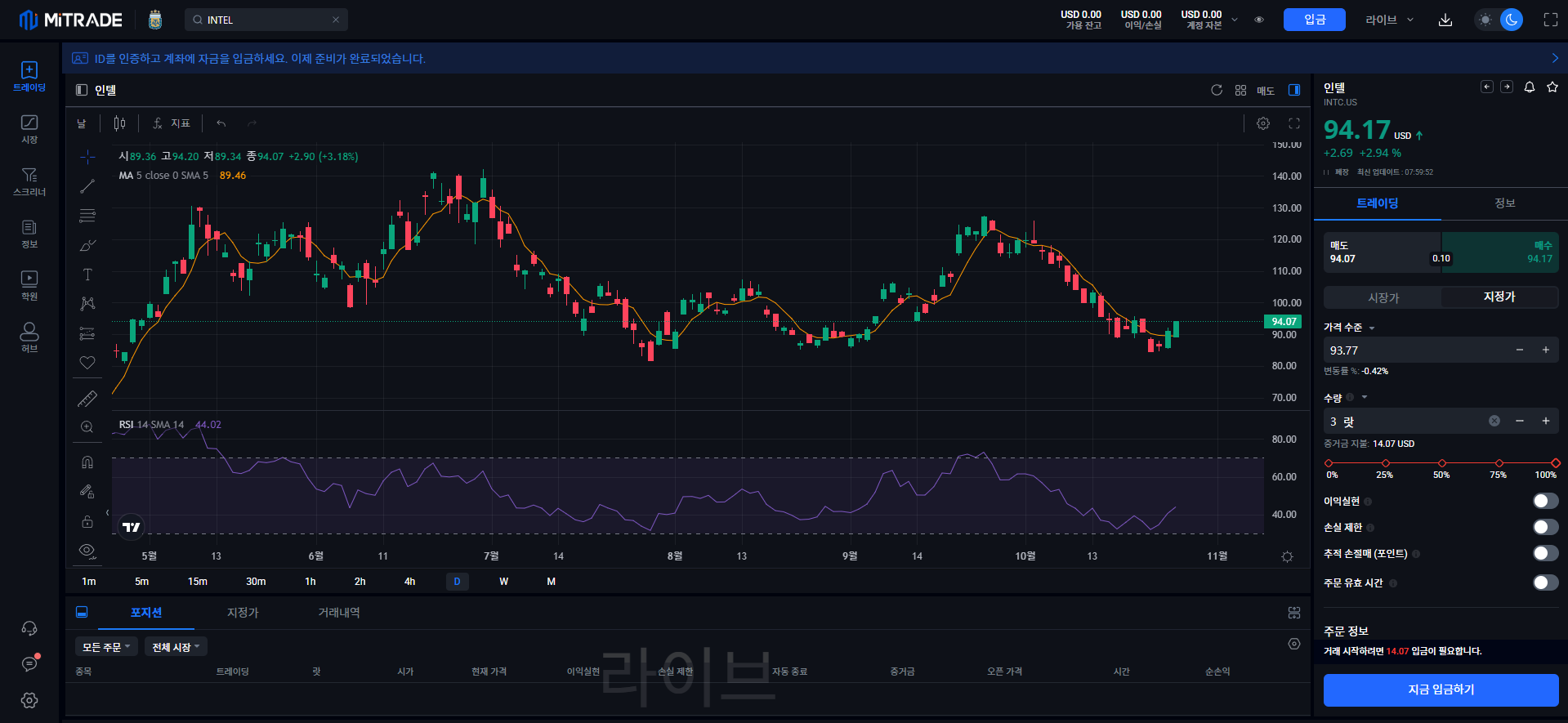Screen dimensions: 1568x723
Task: Expand the account balance chevron
Action: tap(1235, 20)
